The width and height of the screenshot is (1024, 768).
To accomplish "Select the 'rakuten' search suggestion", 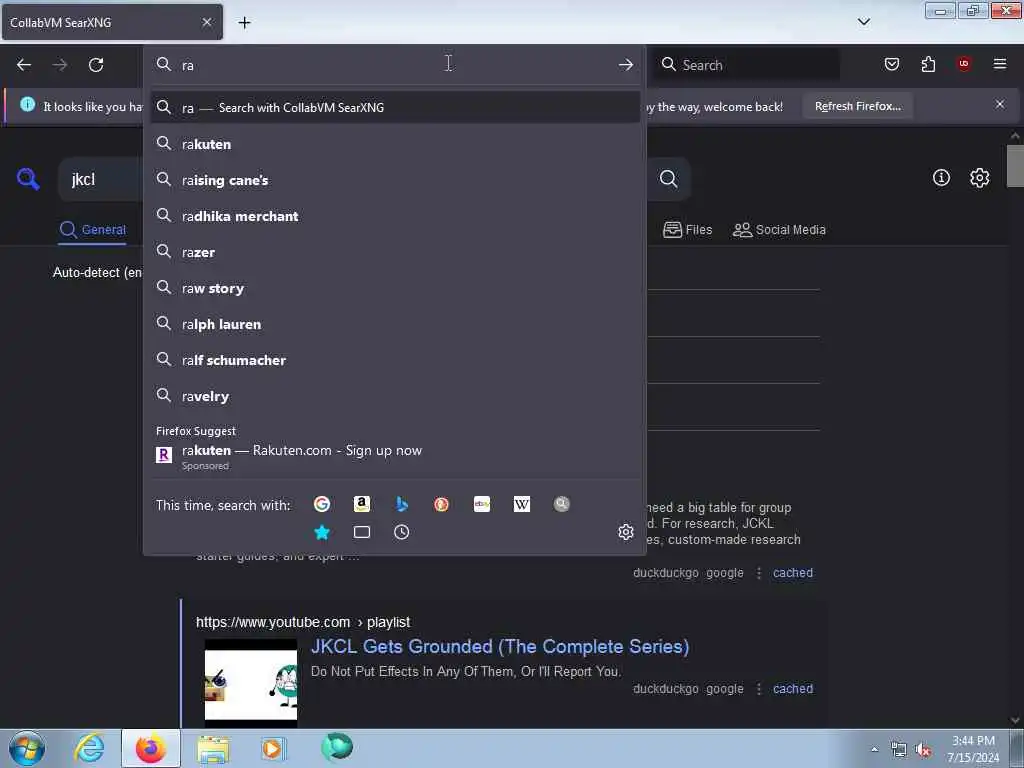I will point(395,144).
